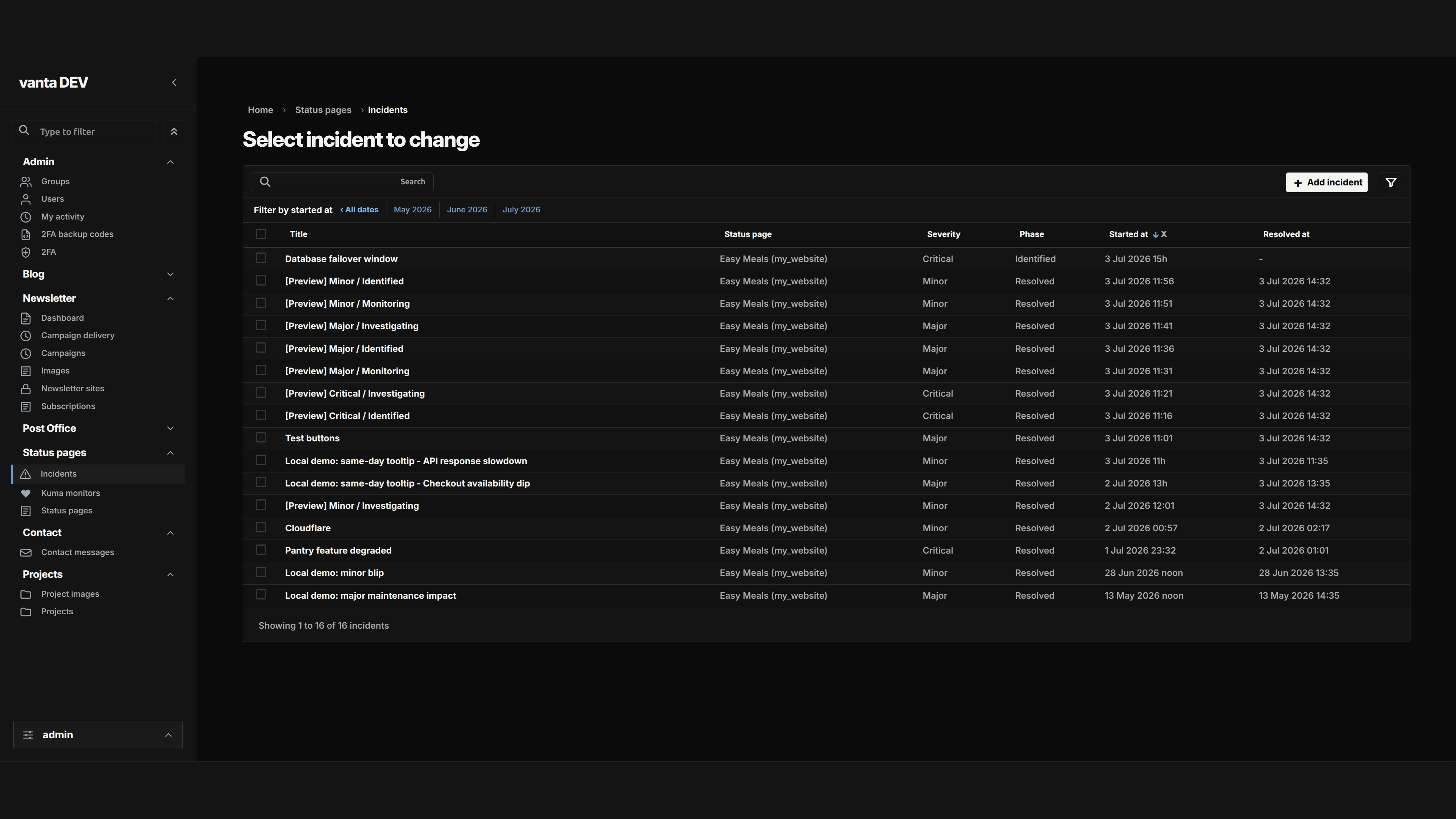Filter incidents by June 2026
Image resolution: width=1456 pixels, height=819 pixels.
467,210
